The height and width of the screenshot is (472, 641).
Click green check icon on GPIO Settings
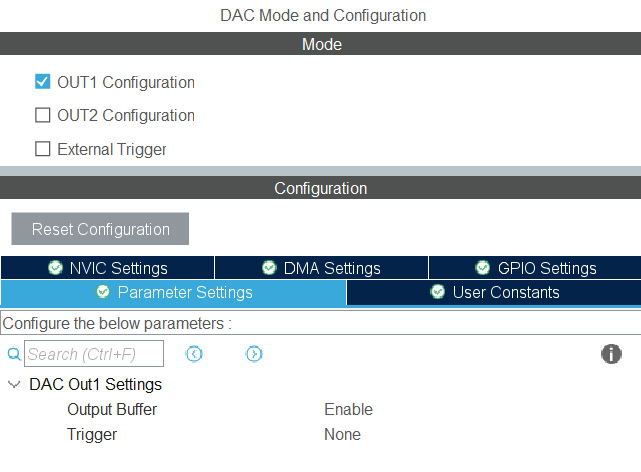pyautogui.click(x=483, y=268)
